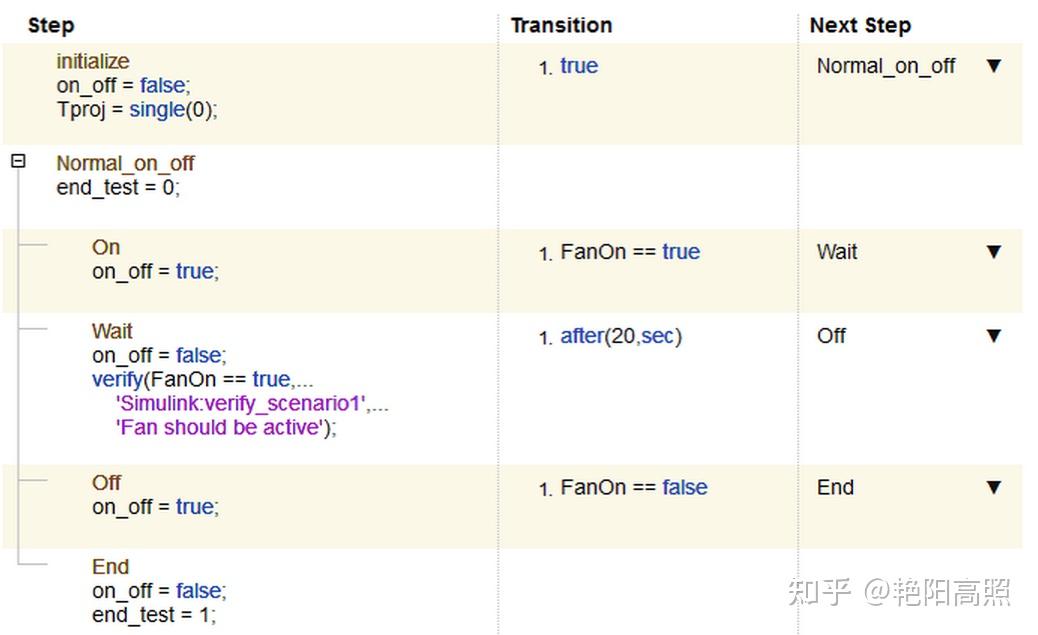Viewport: 1038px width, 635px height.
Task: Edit the 'FanOn == false' transition
Action: tap(634, 488)
